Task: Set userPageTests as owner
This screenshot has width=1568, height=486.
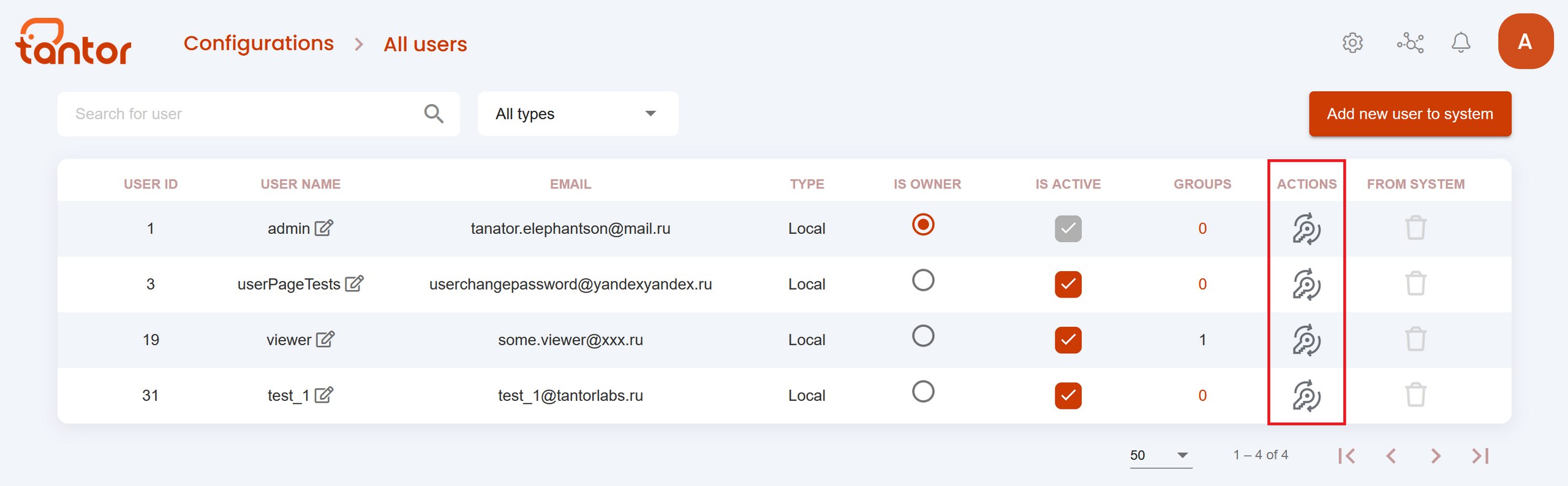Action: 923,280
